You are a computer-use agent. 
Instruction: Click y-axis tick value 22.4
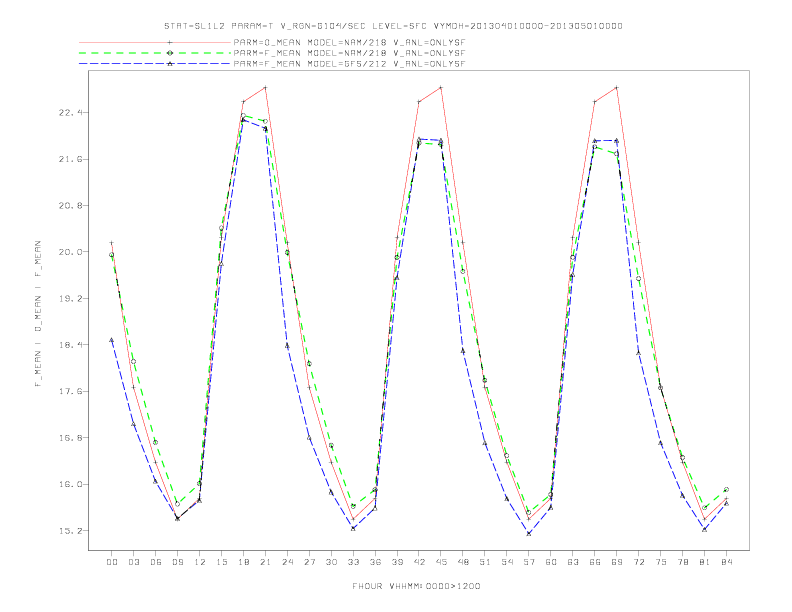coord(70,113)
